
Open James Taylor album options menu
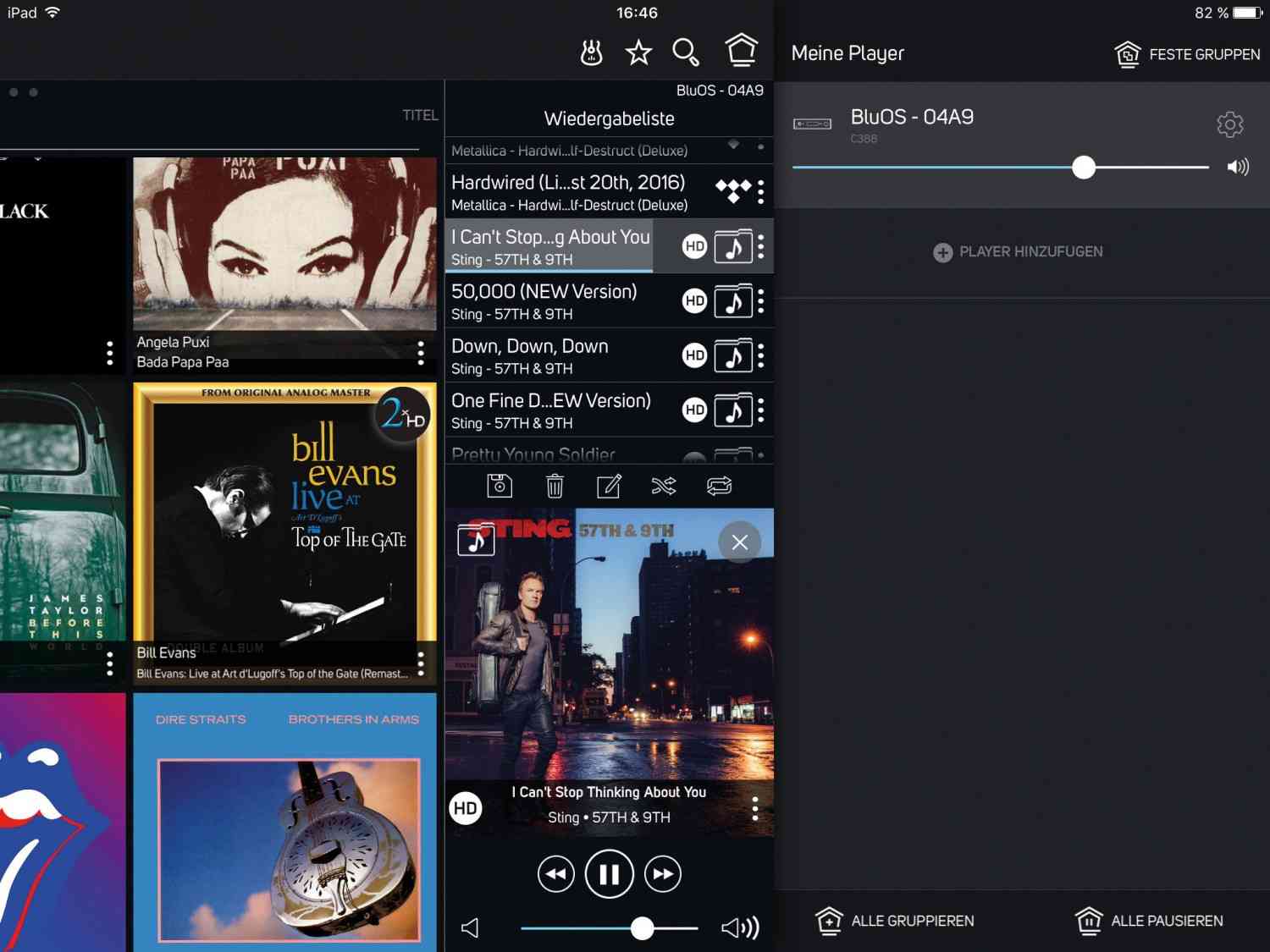[x=109, y=663]
